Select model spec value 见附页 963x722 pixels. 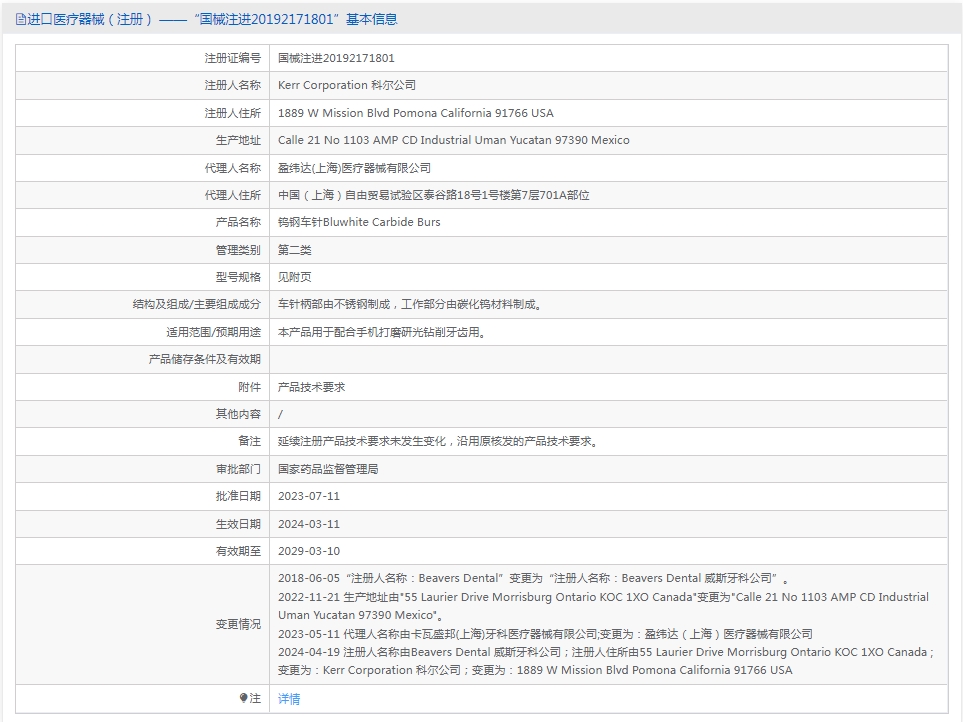point(295,277)
